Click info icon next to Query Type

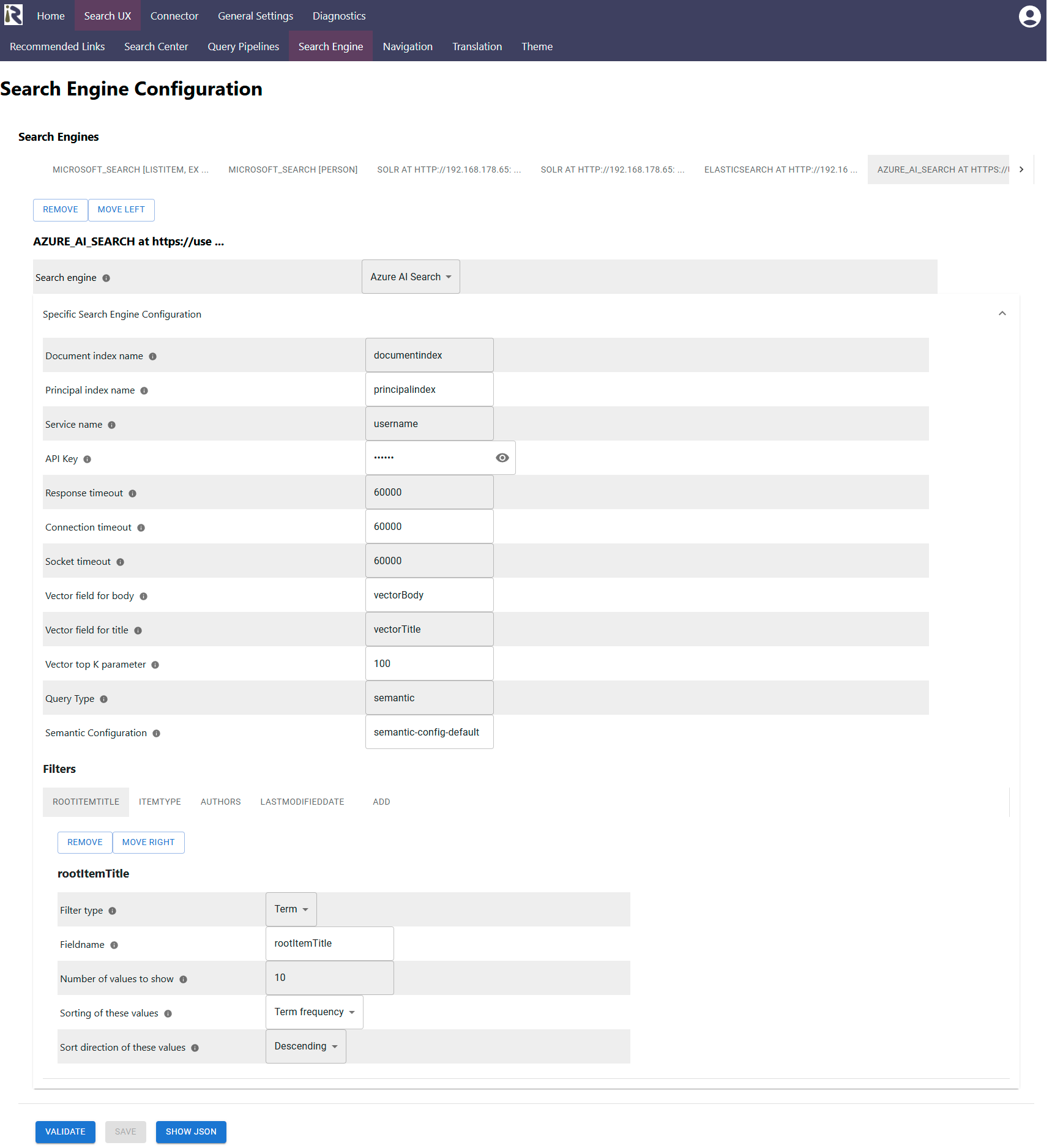tap(104, 699)
